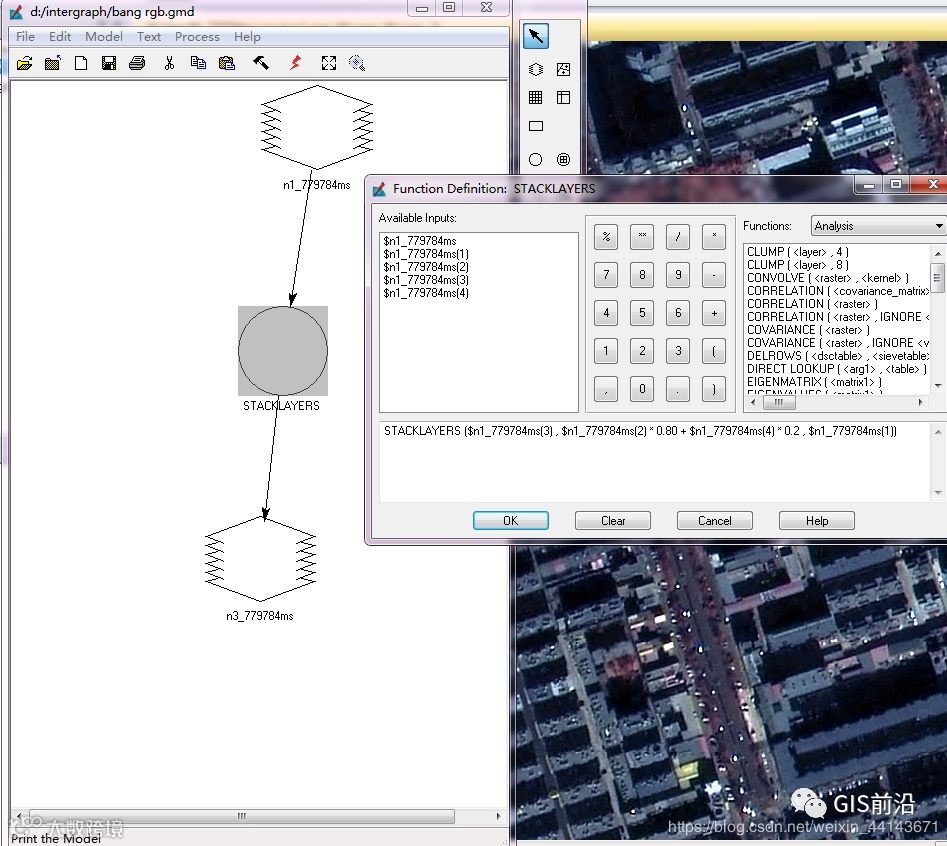This screenshot has height=846, width=947.
Task: Click the percent key on keypad
Action: coord(606,237)
